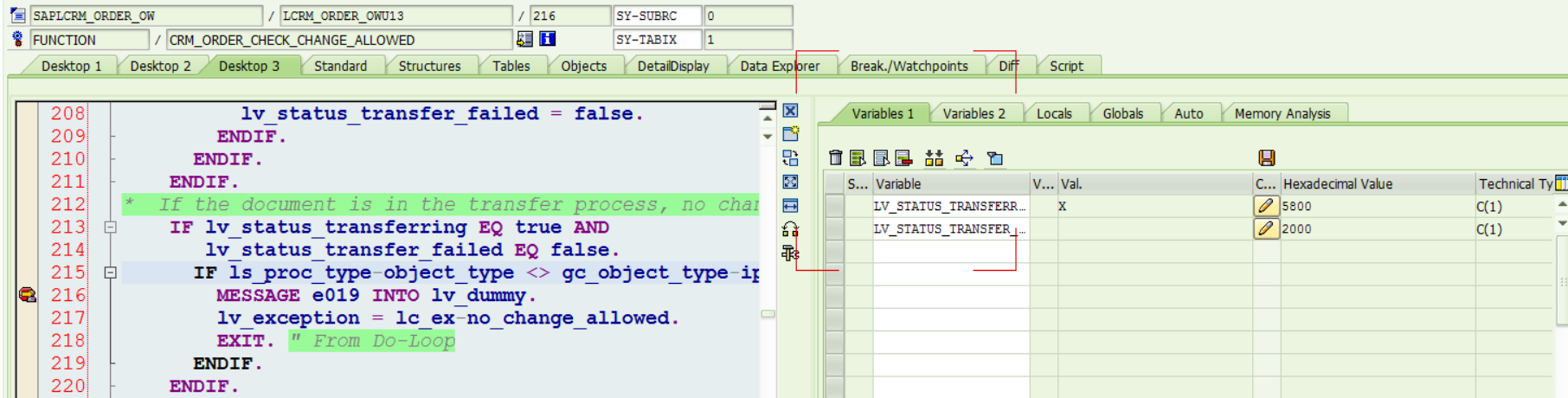Screen dimensions: 1568x398
Task: Open the Objects tab
Action: [583, 66]
